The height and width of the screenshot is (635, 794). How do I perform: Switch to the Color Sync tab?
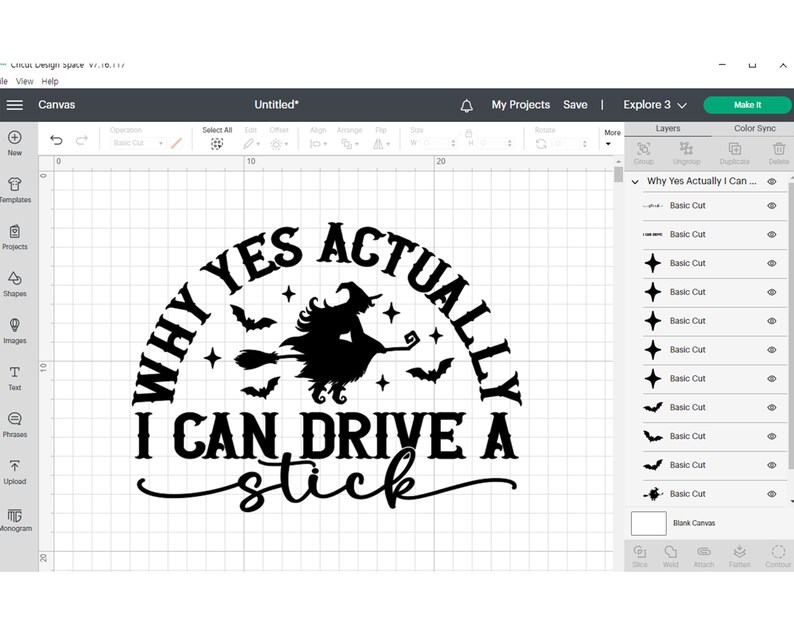[x=755, y=129]
